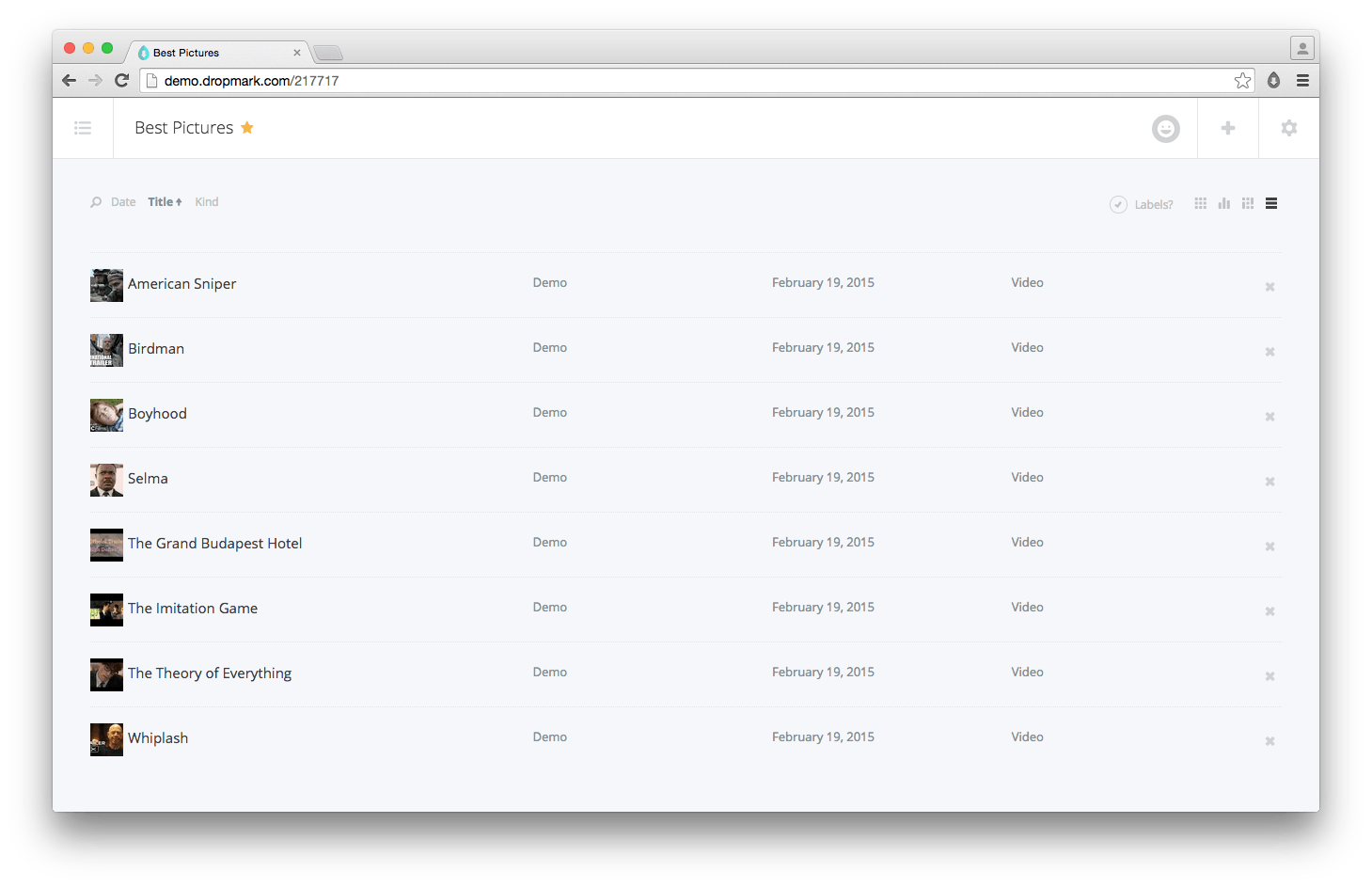
Task: Remove The Theory of Everything x icon
Action: pos(1269,676)
